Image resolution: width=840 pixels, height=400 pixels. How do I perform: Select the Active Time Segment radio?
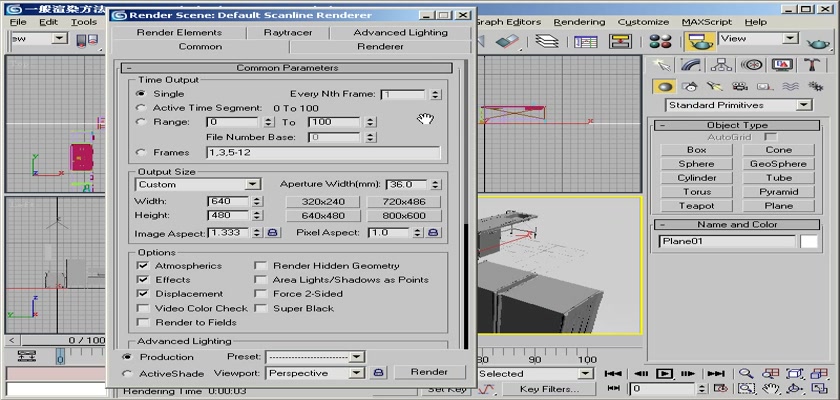[141, 108]
